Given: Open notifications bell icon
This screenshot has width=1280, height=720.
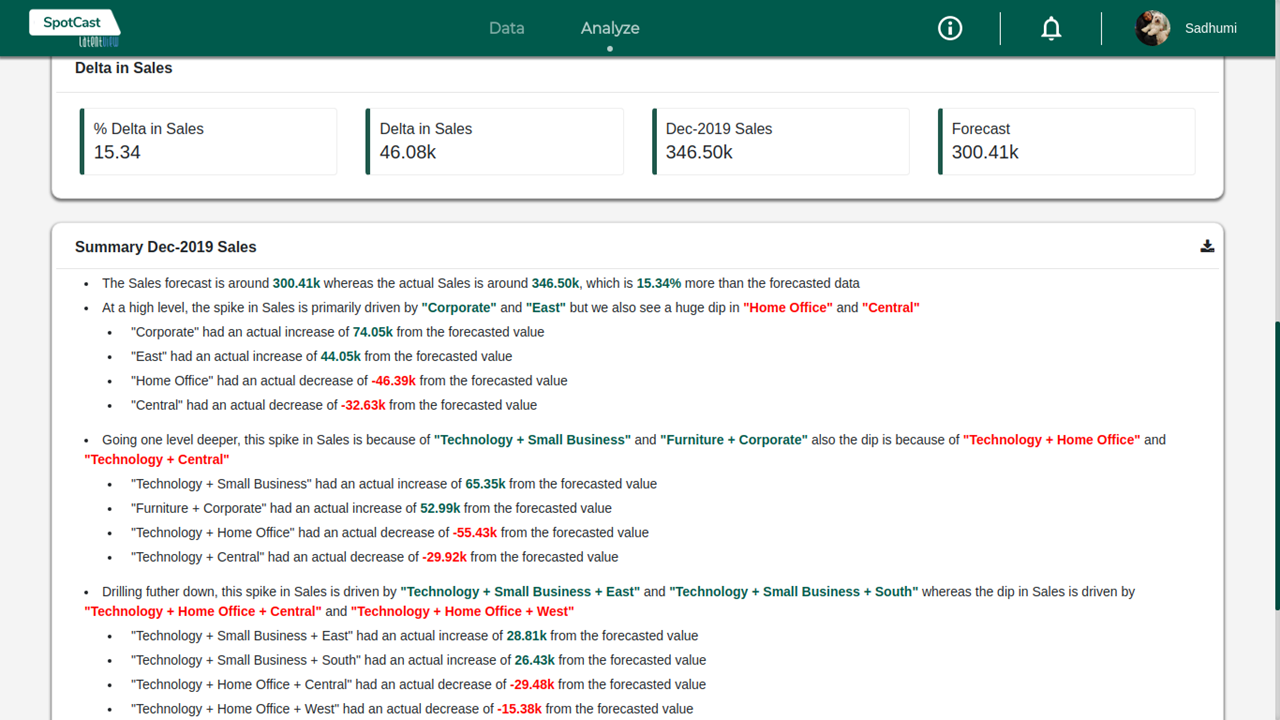Looking at the screenshot, I should point(1051,29).
